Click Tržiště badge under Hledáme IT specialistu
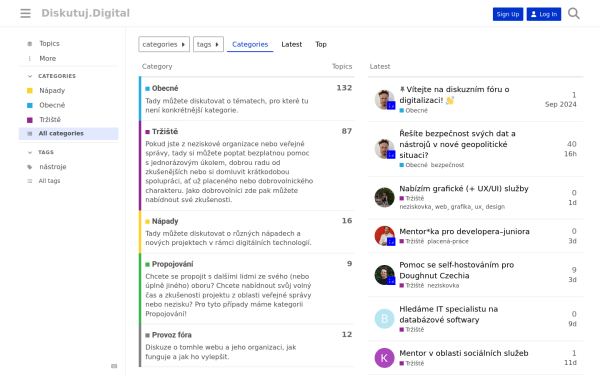 412,329
